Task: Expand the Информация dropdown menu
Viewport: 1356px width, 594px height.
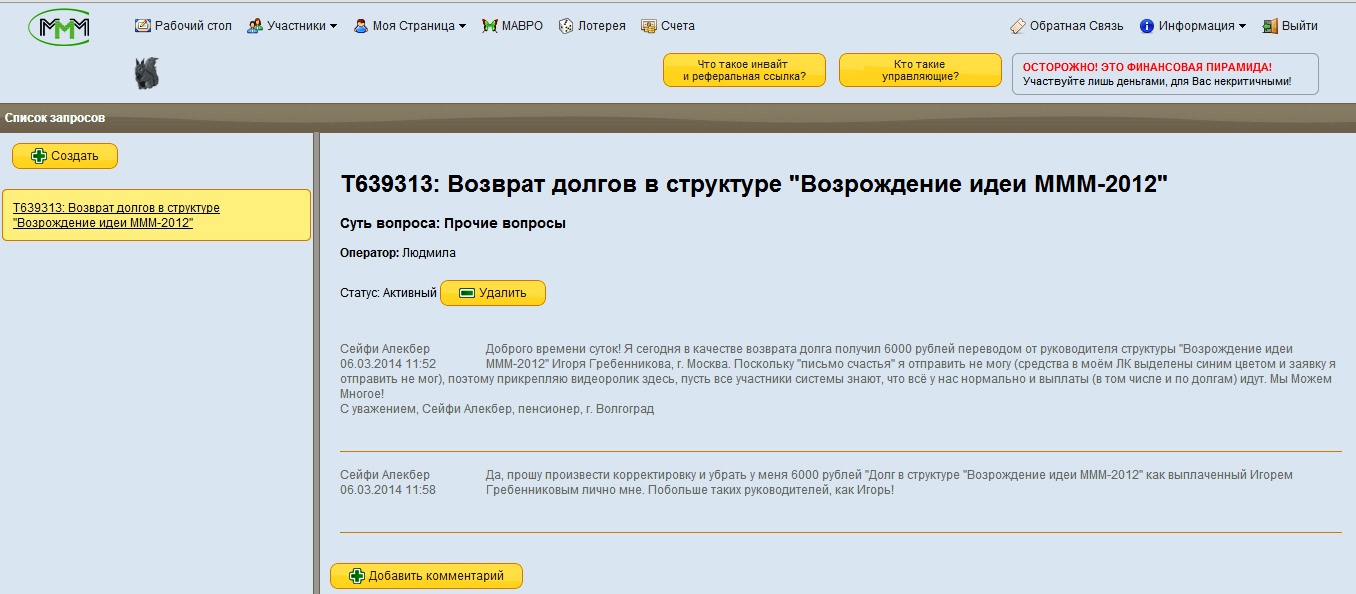Action: click(x=1193, y=26)
